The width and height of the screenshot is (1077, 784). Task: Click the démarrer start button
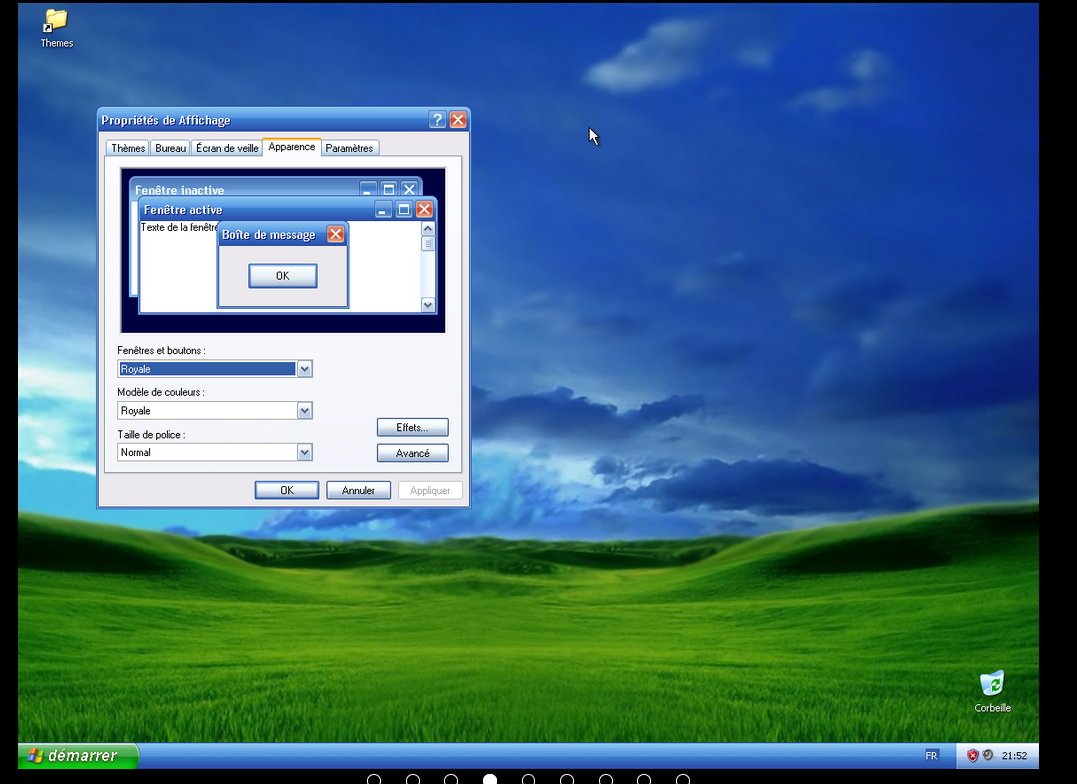[x=78, y=755]
